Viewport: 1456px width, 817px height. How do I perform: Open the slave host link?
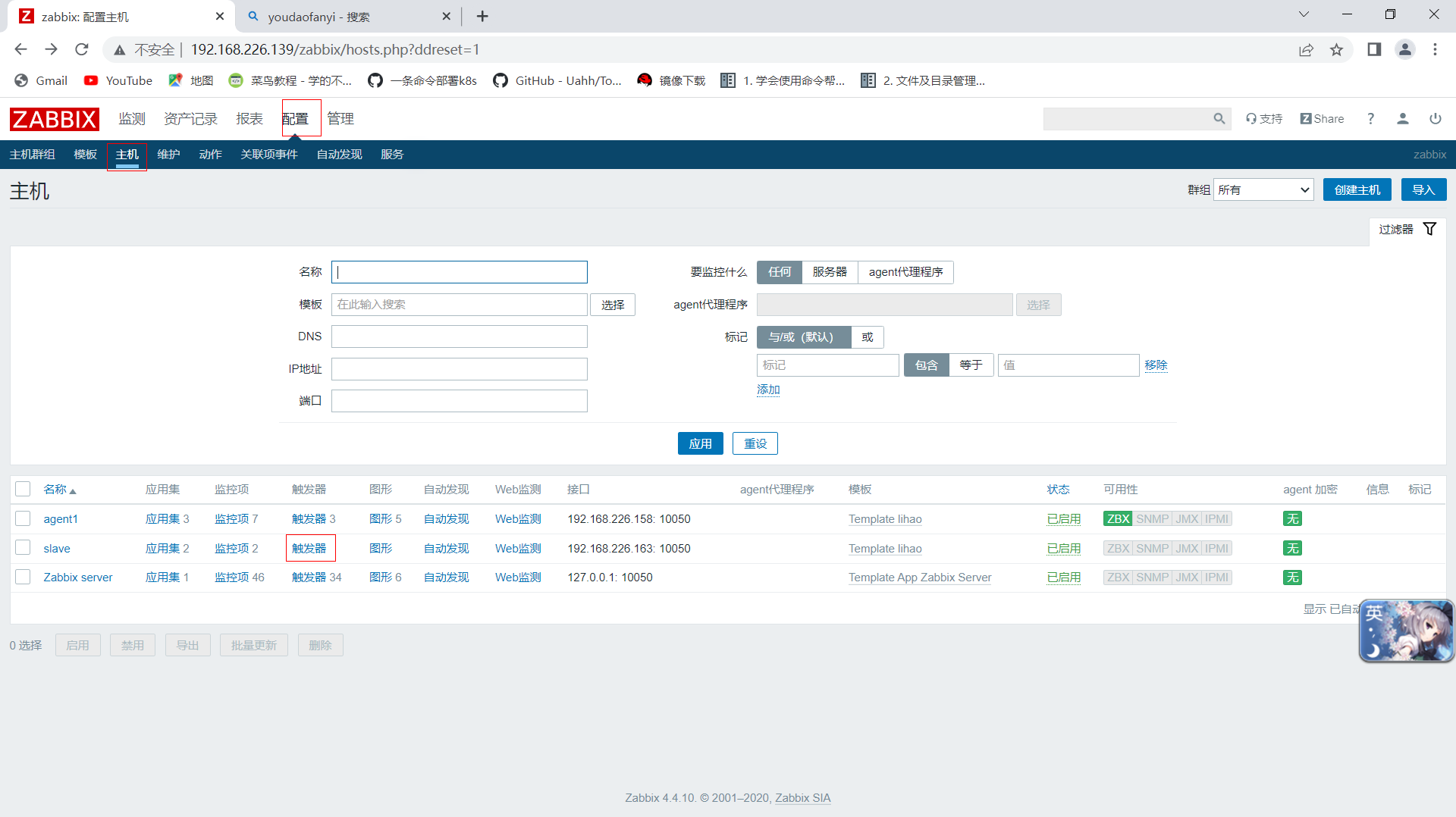point(57,548)
